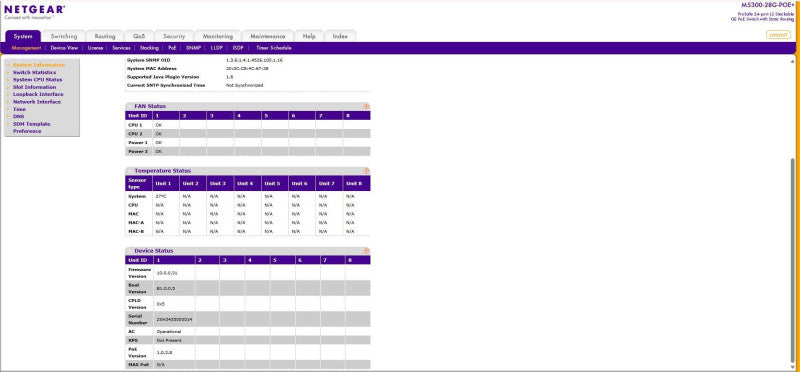Click the Firmware Version row label
The height and width of the screenshot is (372, 800).
pyautogui.click(x=139, y=272)
